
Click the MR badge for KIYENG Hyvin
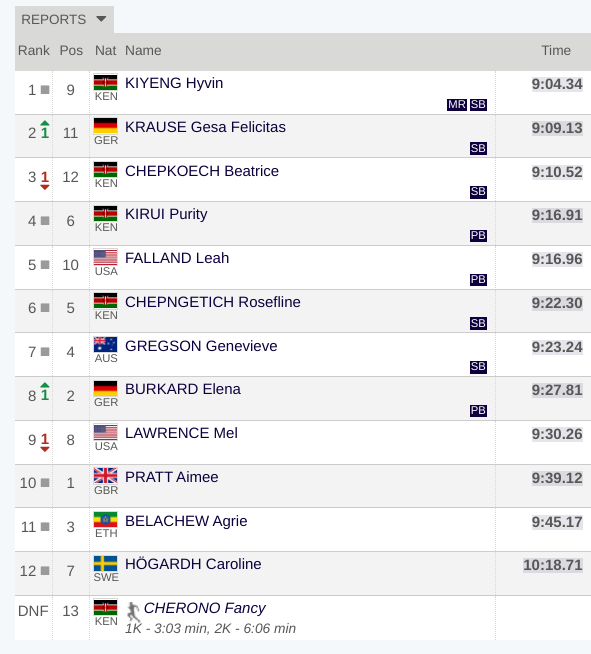(x=457, y=105)
